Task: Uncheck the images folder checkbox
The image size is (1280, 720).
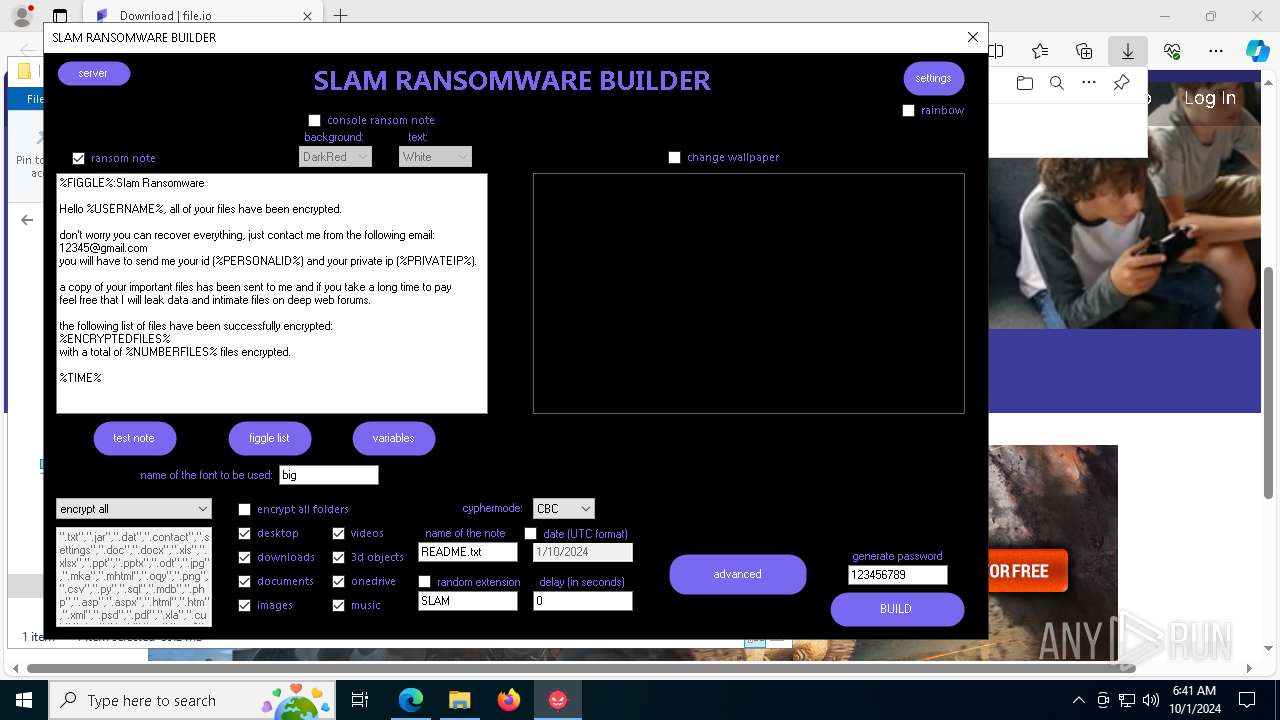Action: 244,605
